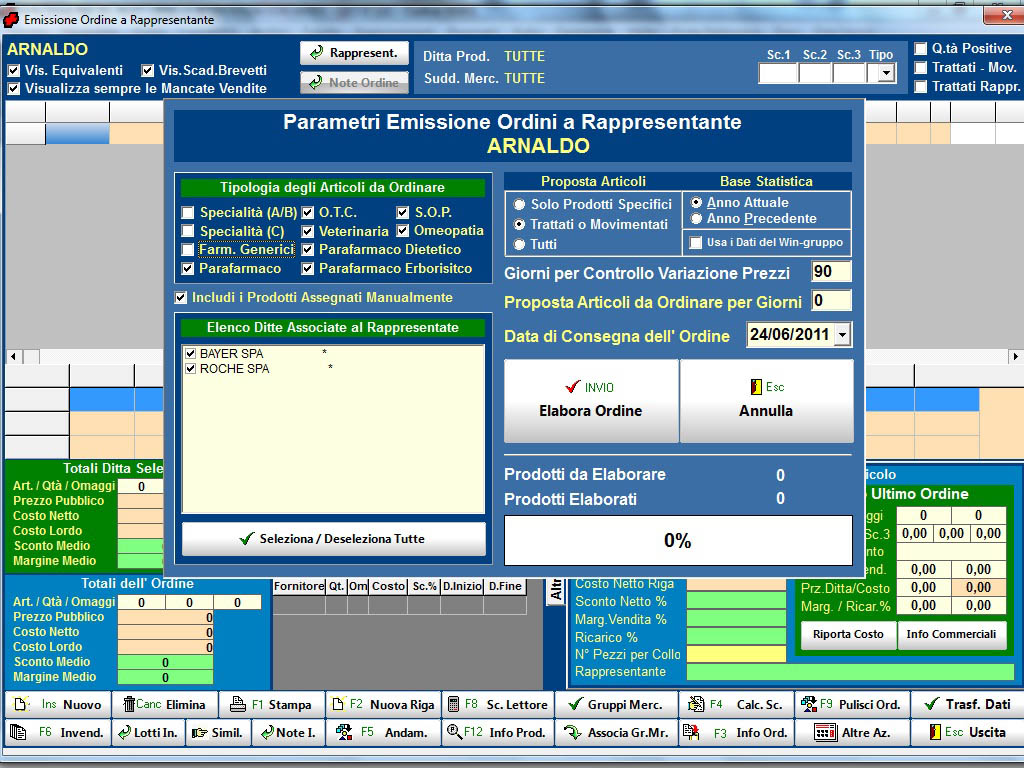The width and height of the screenshot is (1024, 768).
Task: Click the Info Prod. magnifier button
Action: (497, 732)
